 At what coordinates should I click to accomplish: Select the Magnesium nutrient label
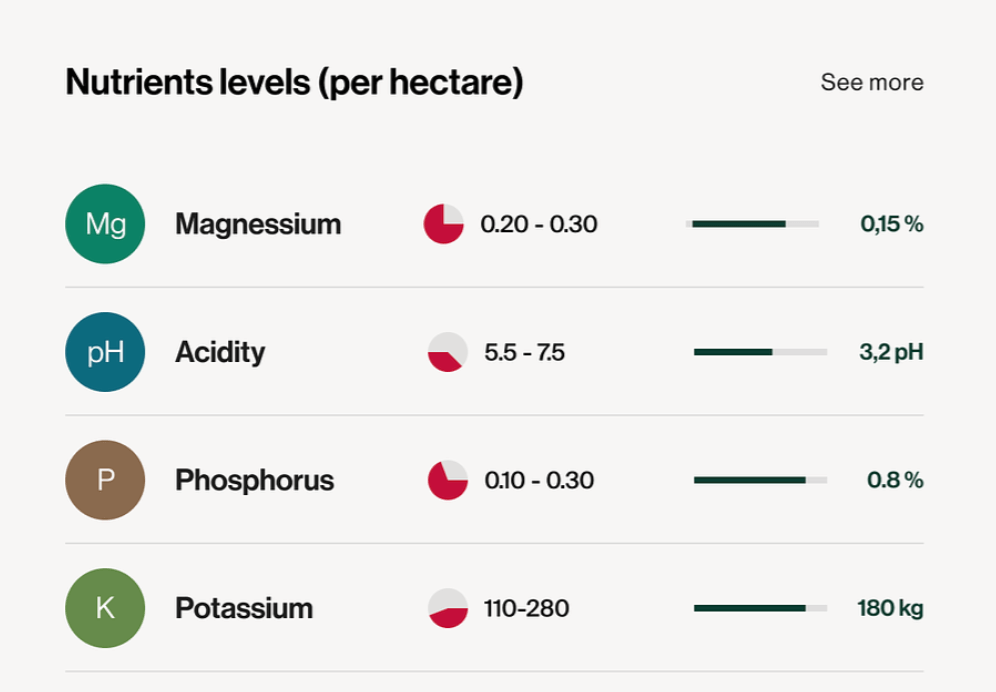tap(258, 224)
